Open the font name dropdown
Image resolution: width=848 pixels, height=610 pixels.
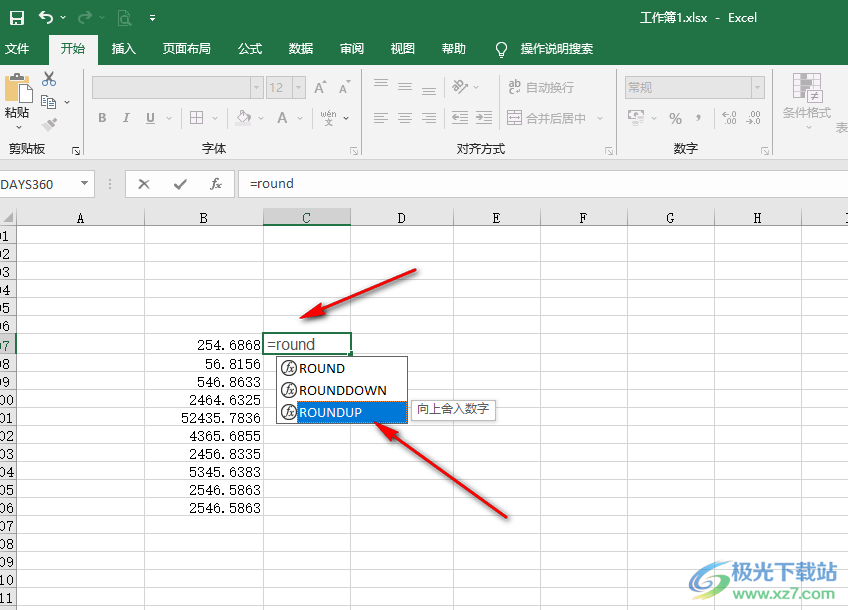coord(256,88)
